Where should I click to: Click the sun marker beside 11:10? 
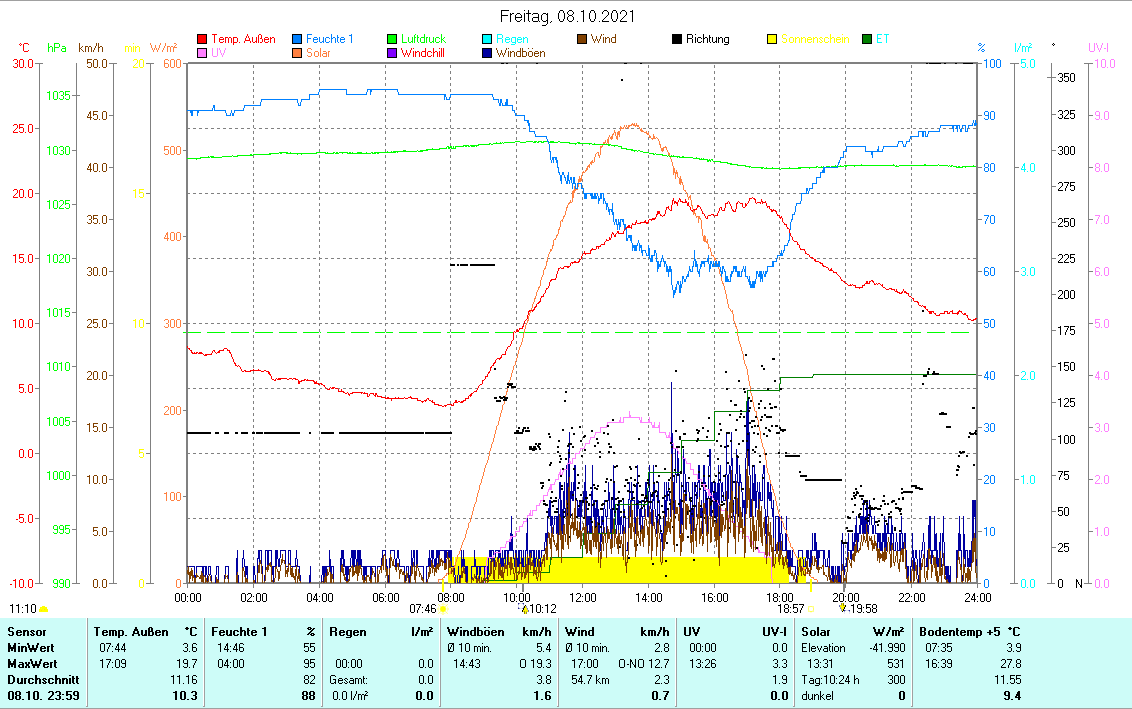pos(43,608)
